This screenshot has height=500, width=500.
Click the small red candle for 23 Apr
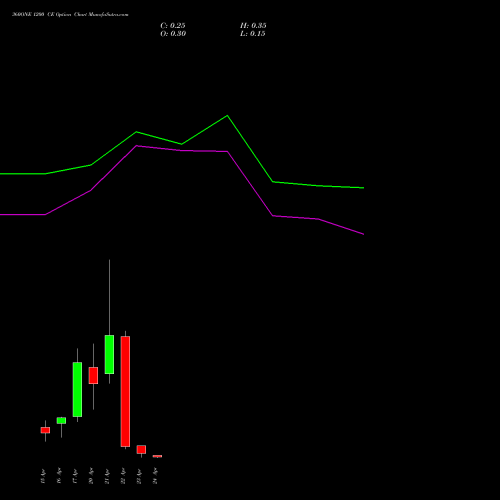(141, 449)
